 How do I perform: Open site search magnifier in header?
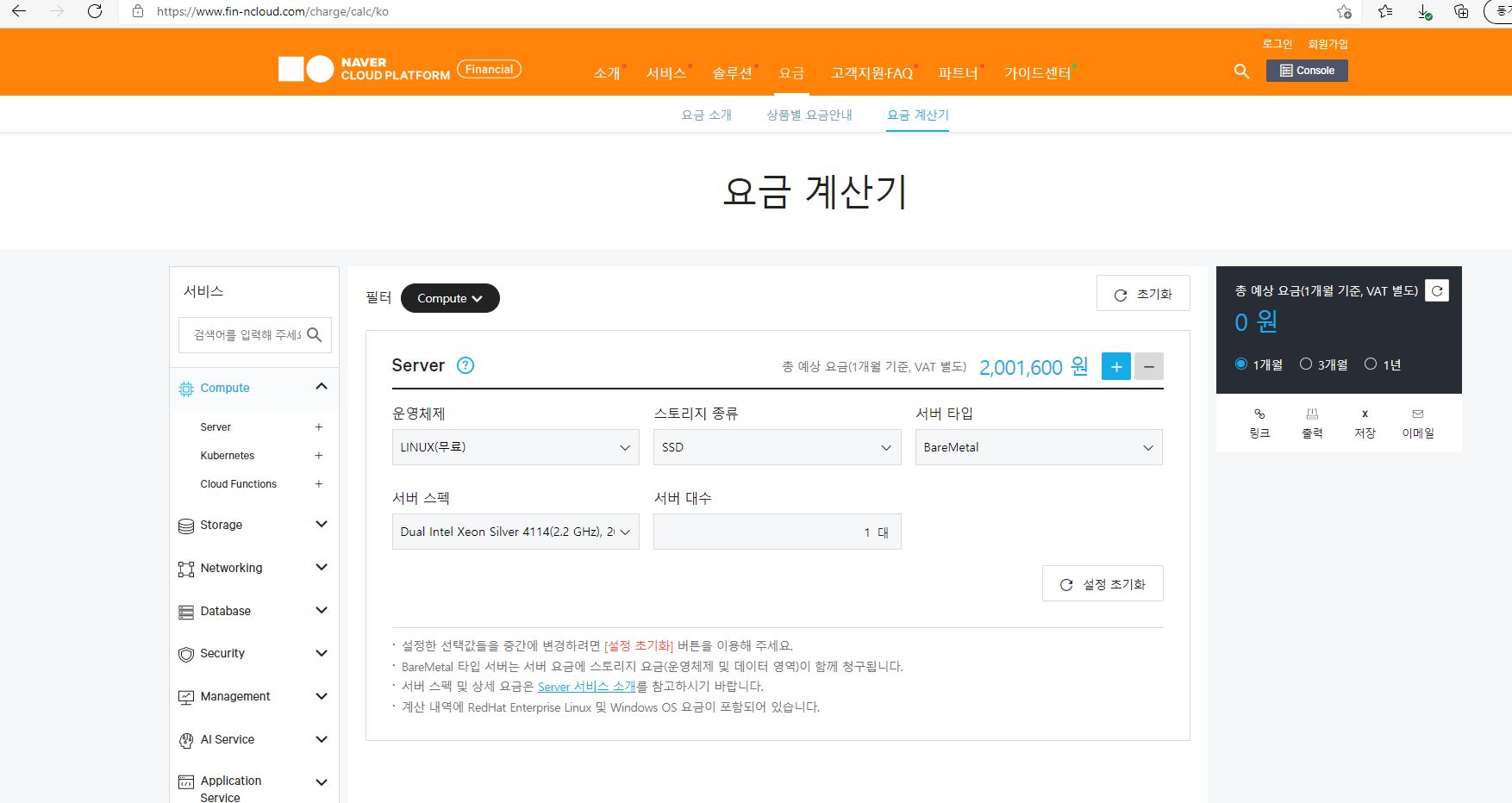(x=1241, y=71)
